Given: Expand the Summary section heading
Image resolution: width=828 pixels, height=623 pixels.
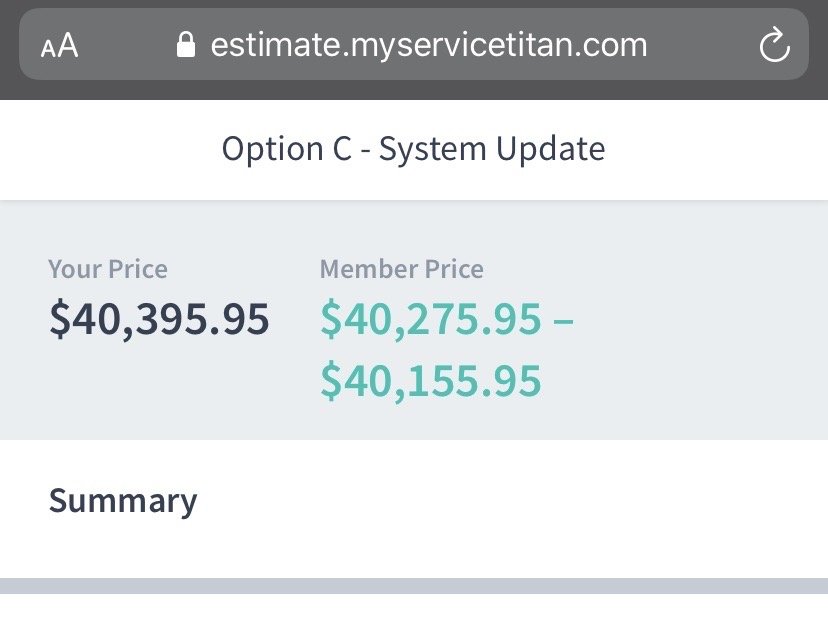Looking at the screenshot, I should coord(123,500).
